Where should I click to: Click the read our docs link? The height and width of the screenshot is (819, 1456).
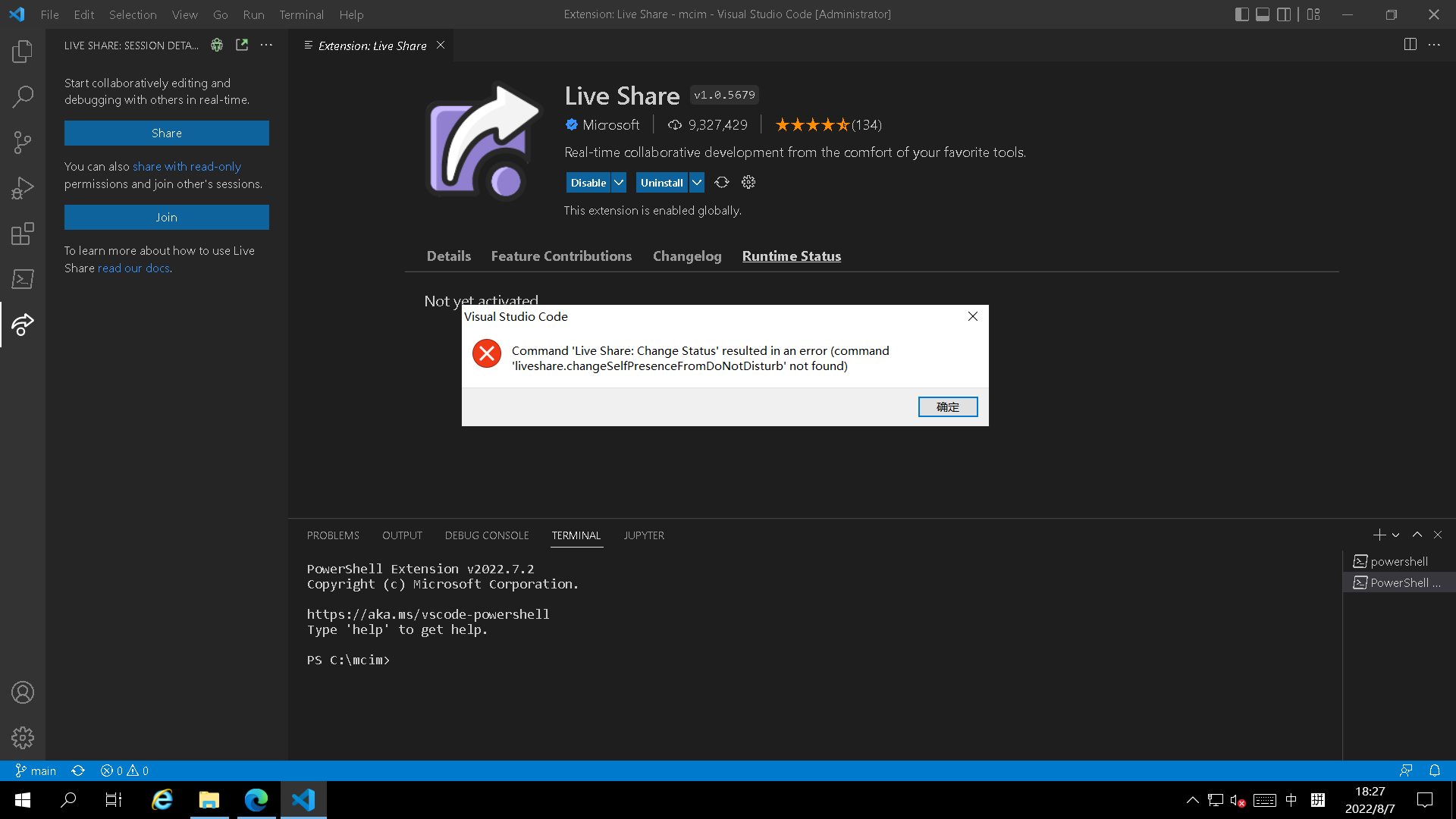click(x=133, y=268)
